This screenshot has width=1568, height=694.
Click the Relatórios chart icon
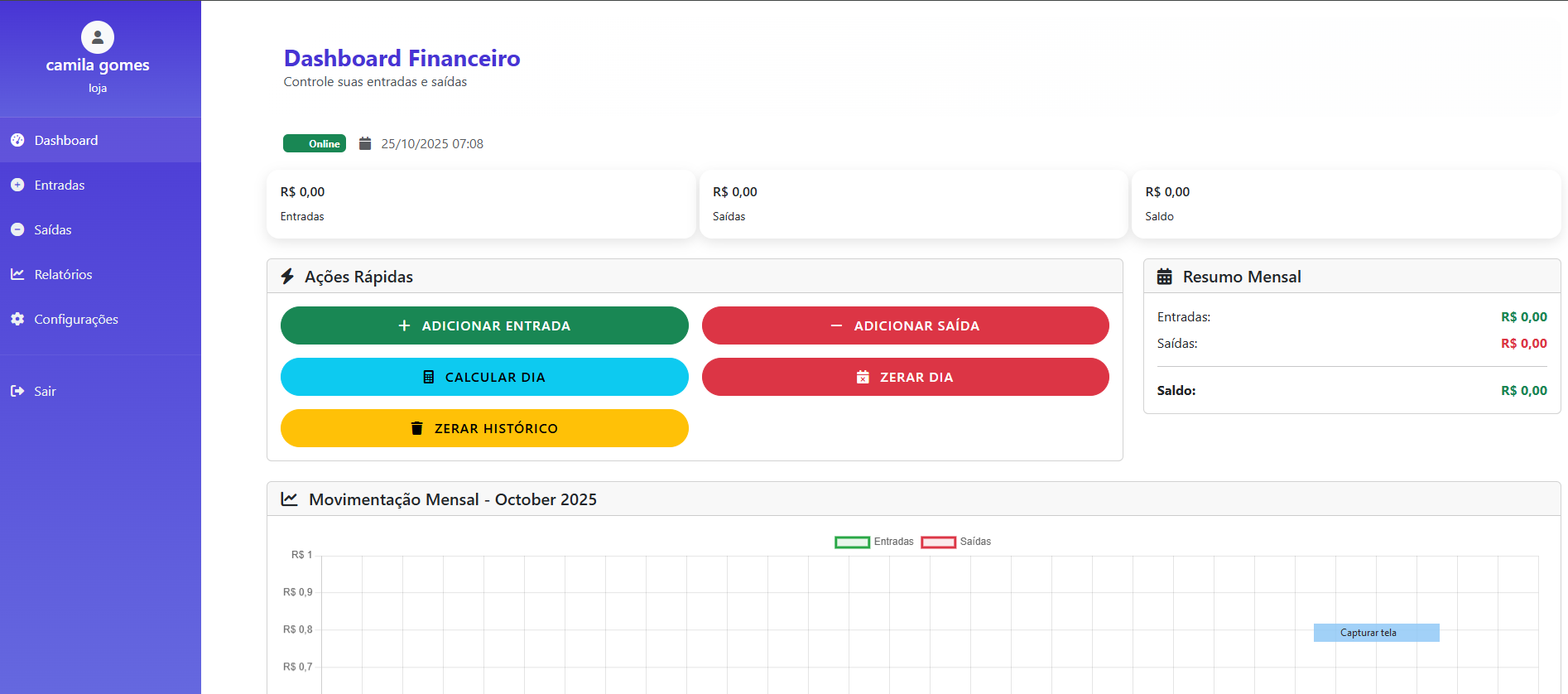click(17, 275)
